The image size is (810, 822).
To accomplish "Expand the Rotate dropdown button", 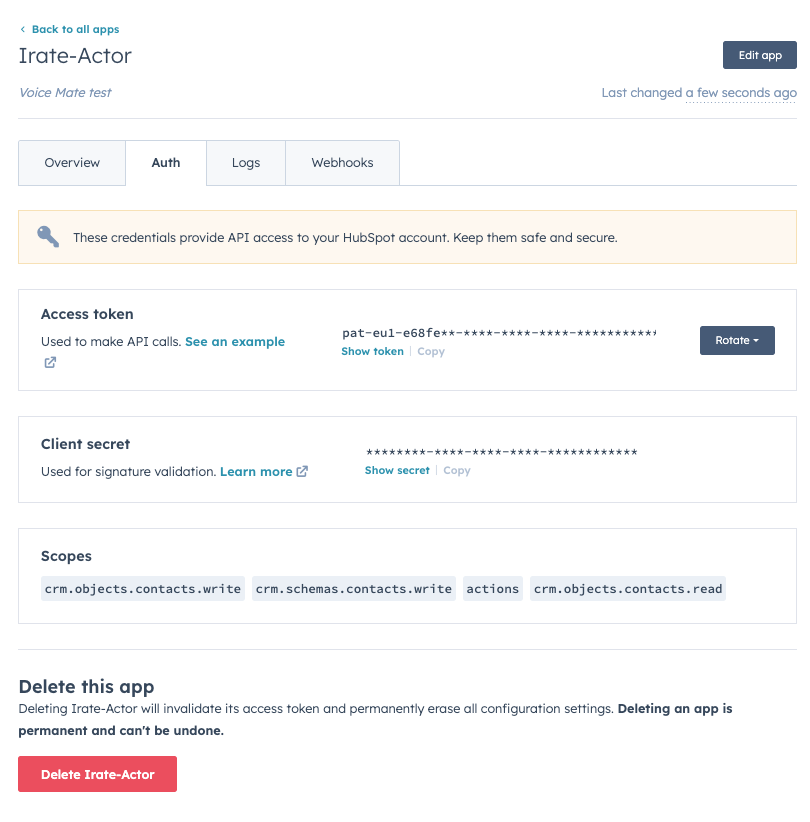I will (737, 341).
